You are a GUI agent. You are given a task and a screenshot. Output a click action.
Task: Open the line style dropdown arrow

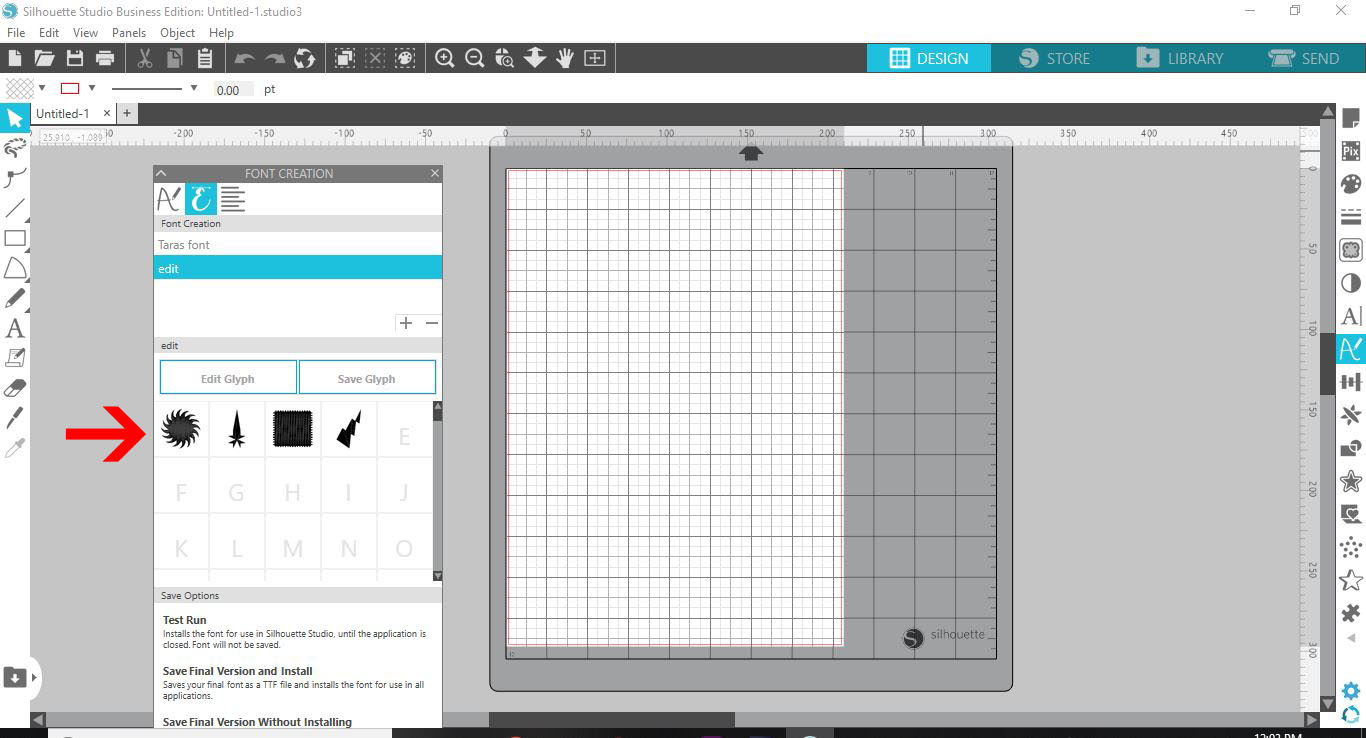194,88
